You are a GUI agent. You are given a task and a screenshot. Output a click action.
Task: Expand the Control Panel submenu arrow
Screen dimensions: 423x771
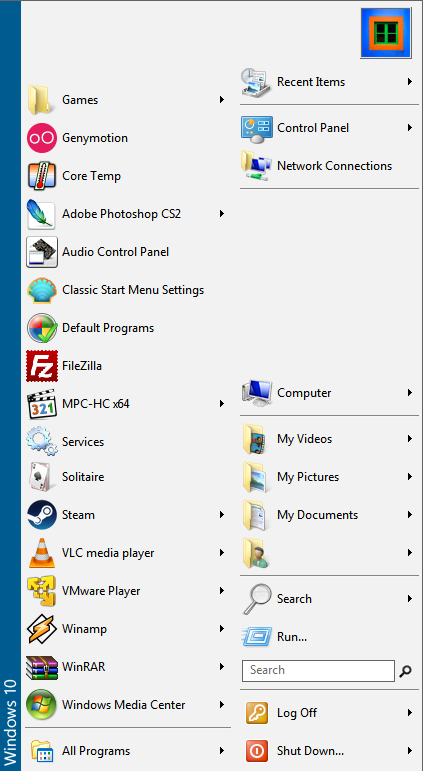410,128
